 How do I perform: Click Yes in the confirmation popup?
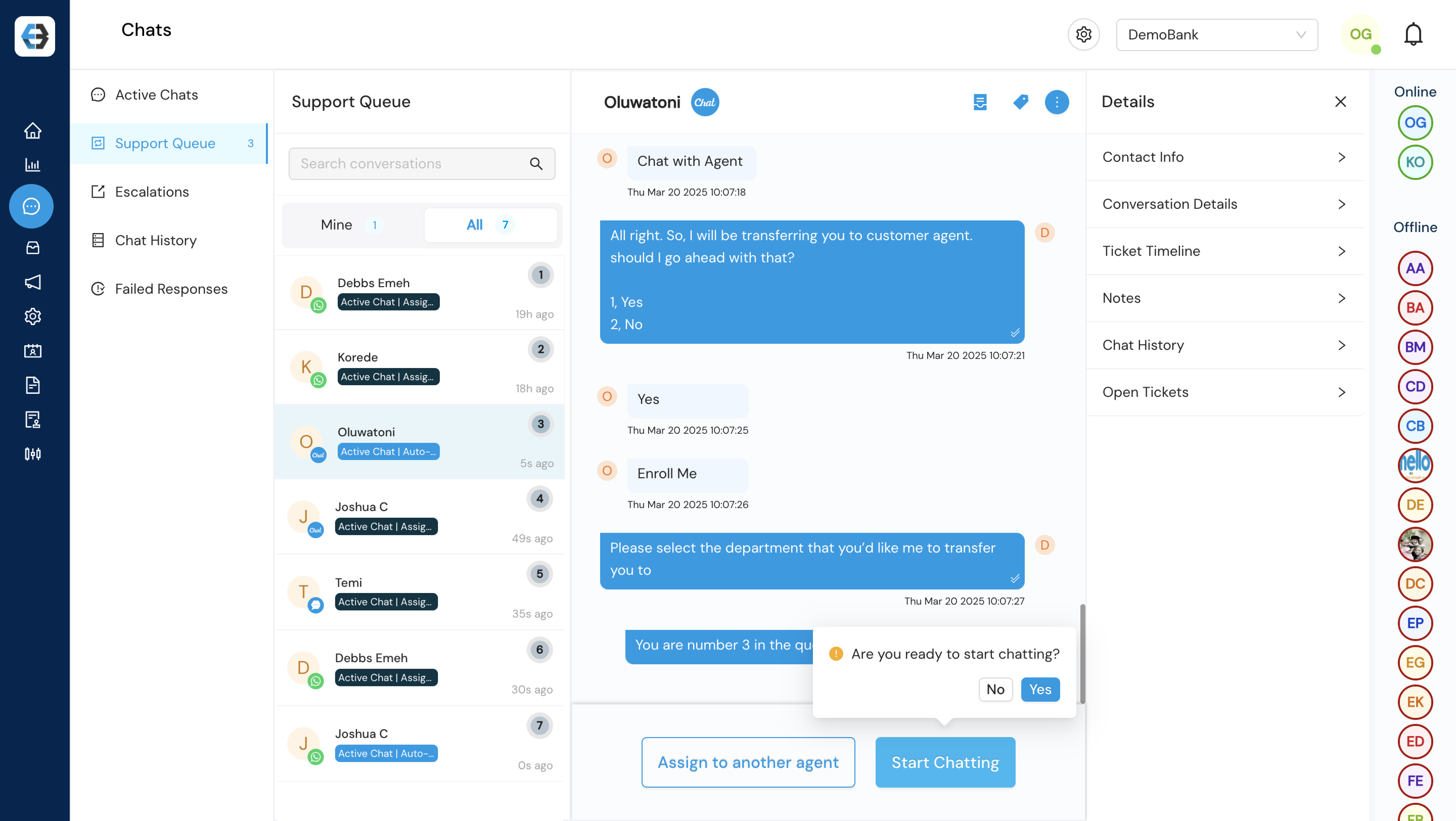1040,689
